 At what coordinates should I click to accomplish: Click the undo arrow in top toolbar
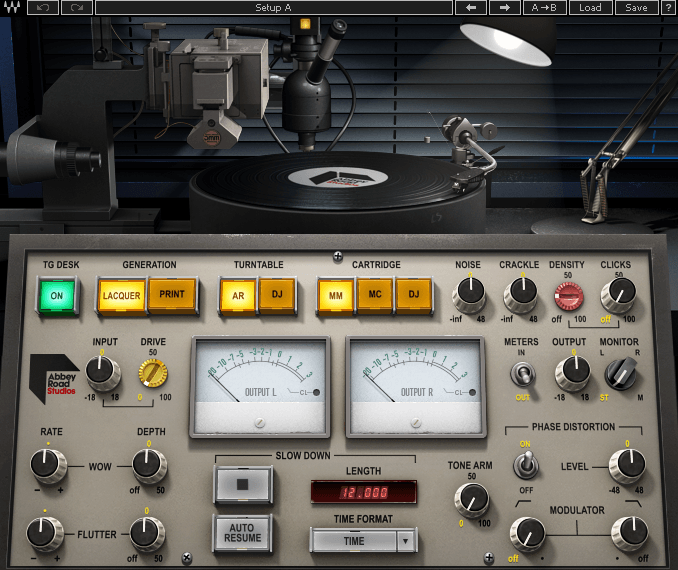(x=43, y=8)
